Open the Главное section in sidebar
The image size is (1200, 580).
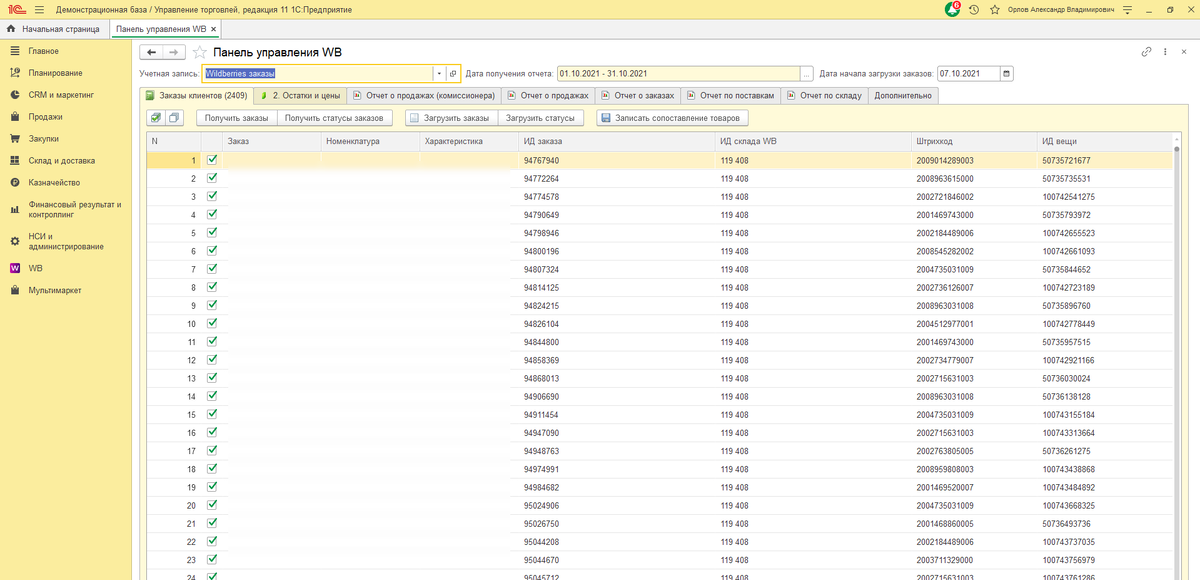[43, 51]
